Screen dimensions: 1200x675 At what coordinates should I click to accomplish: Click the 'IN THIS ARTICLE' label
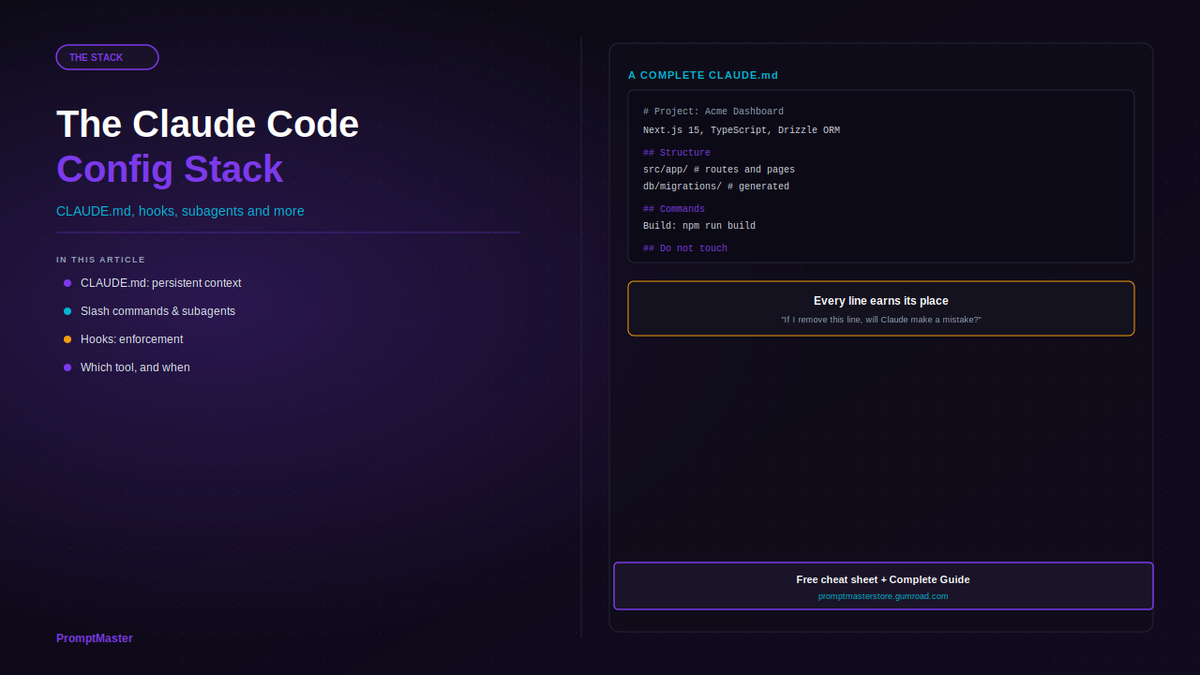click(x=101, y=259)
